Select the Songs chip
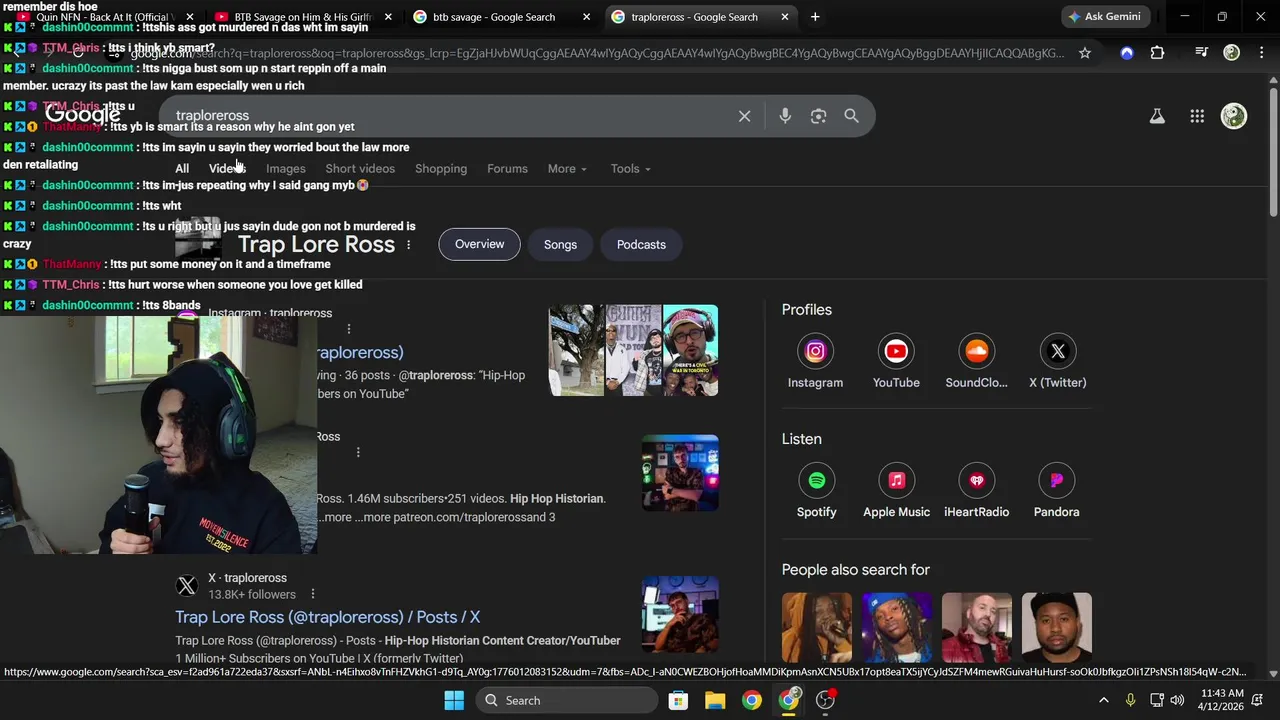 [x=560, y=245]
